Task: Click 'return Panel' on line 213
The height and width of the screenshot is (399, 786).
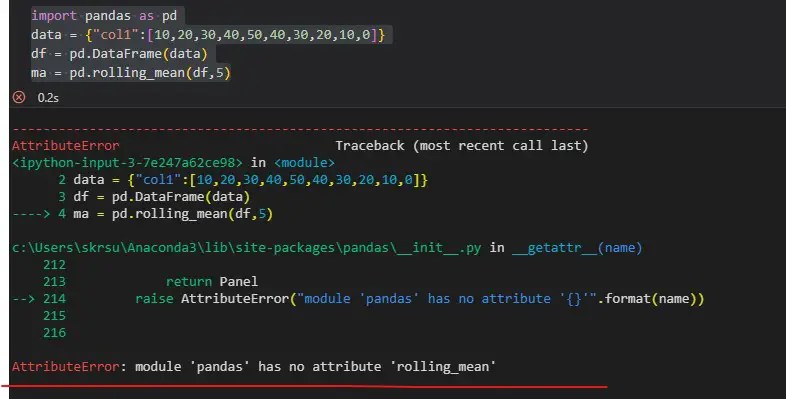Action: point(212,282)
